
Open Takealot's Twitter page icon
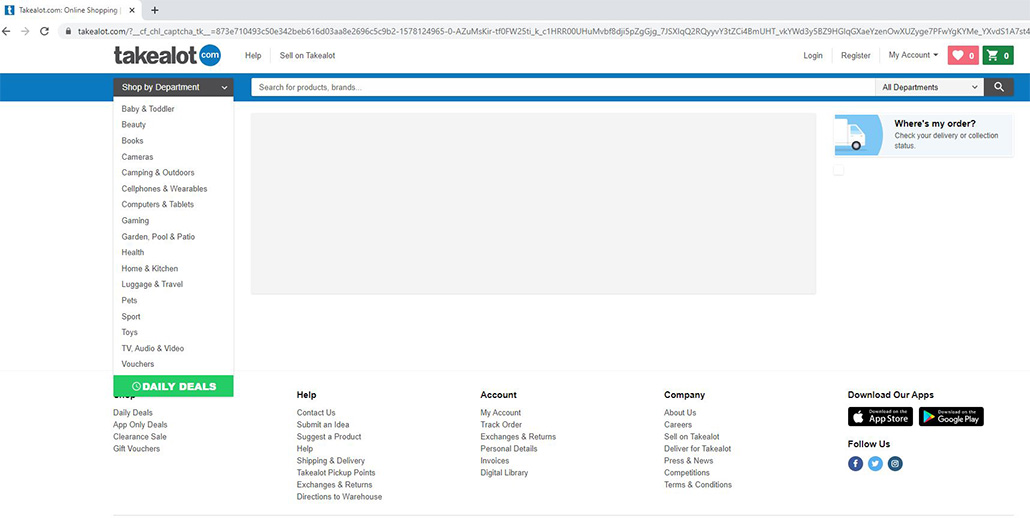(875, 463)
